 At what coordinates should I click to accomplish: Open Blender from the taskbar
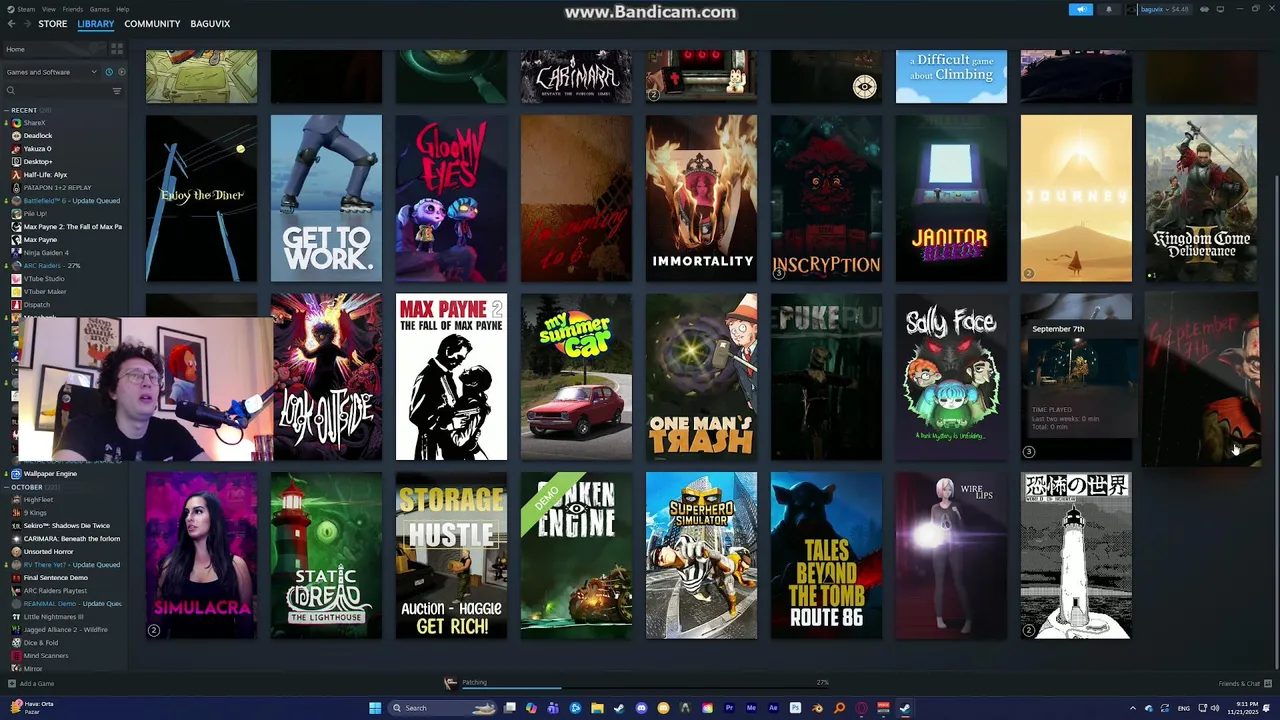click(817, 708)
